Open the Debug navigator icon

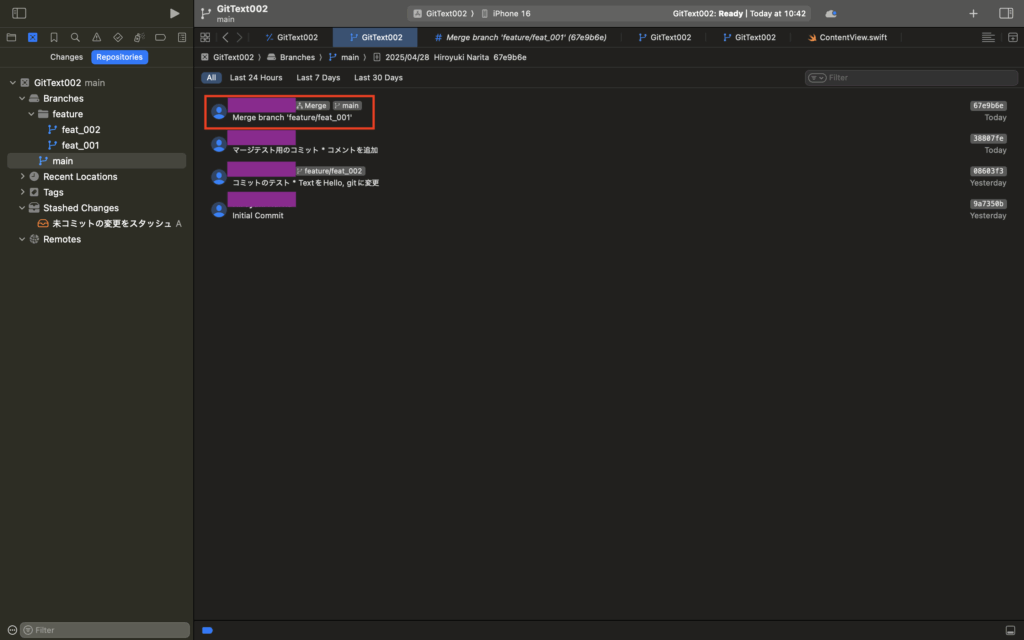pyautogui.click(x=139, y=37)
